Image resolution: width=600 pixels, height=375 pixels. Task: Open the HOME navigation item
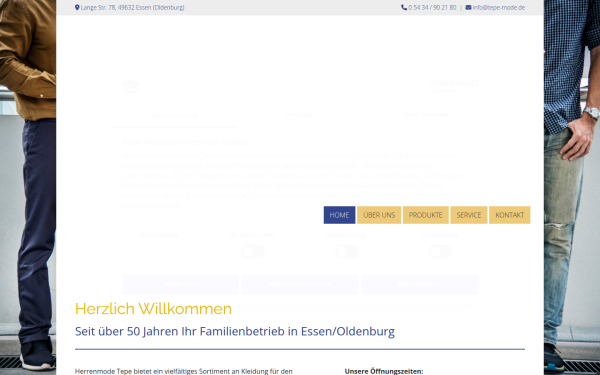tap(339, 215)
